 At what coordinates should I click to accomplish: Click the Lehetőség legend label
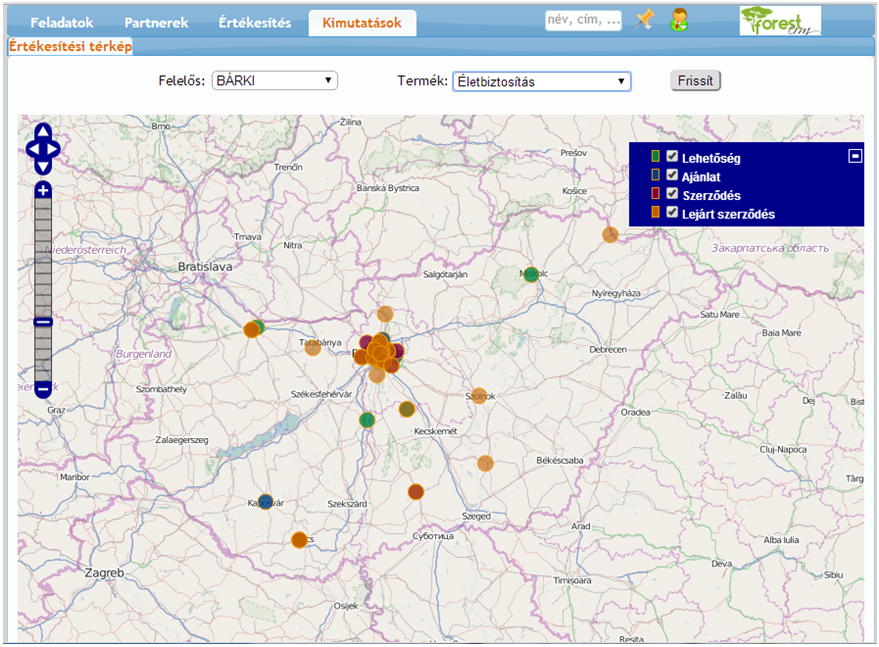pyautogui.click(x=711, y=159)
